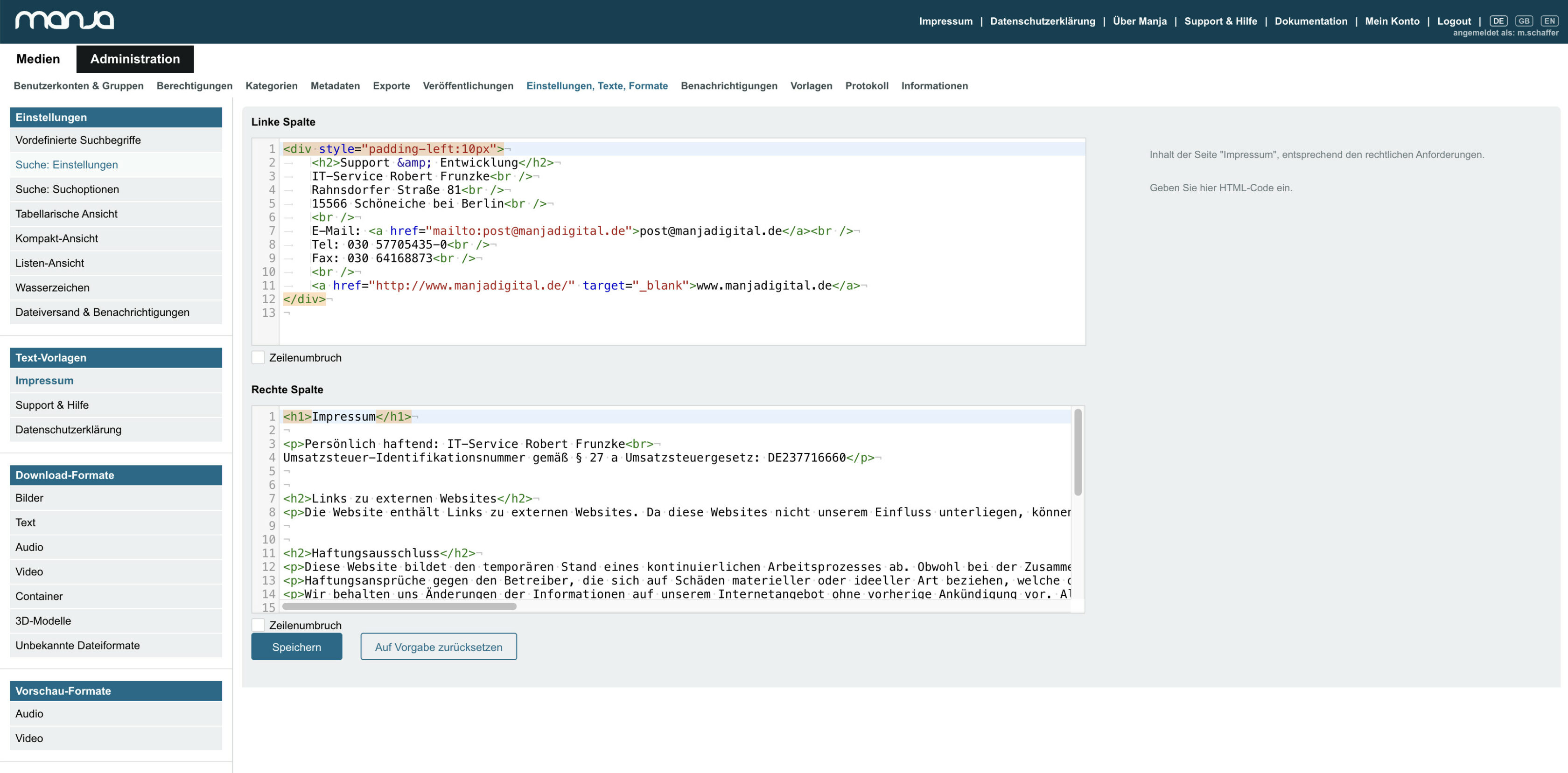Switch language with the EN badge
This screenshot has height=773, width=1568.
click(x=1549, y=21)
